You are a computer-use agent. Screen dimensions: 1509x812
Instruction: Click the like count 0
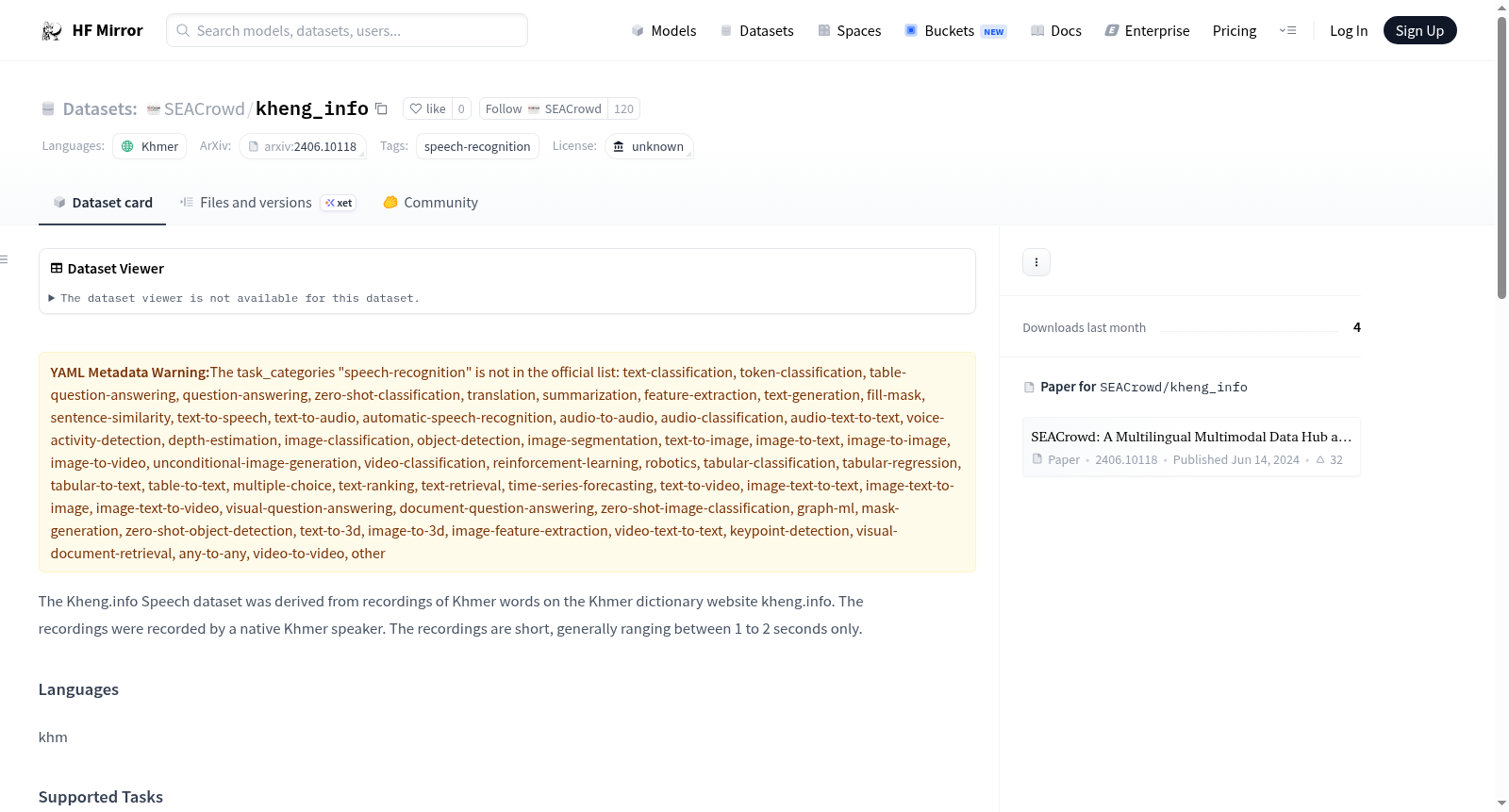click(x=461, y=108)
